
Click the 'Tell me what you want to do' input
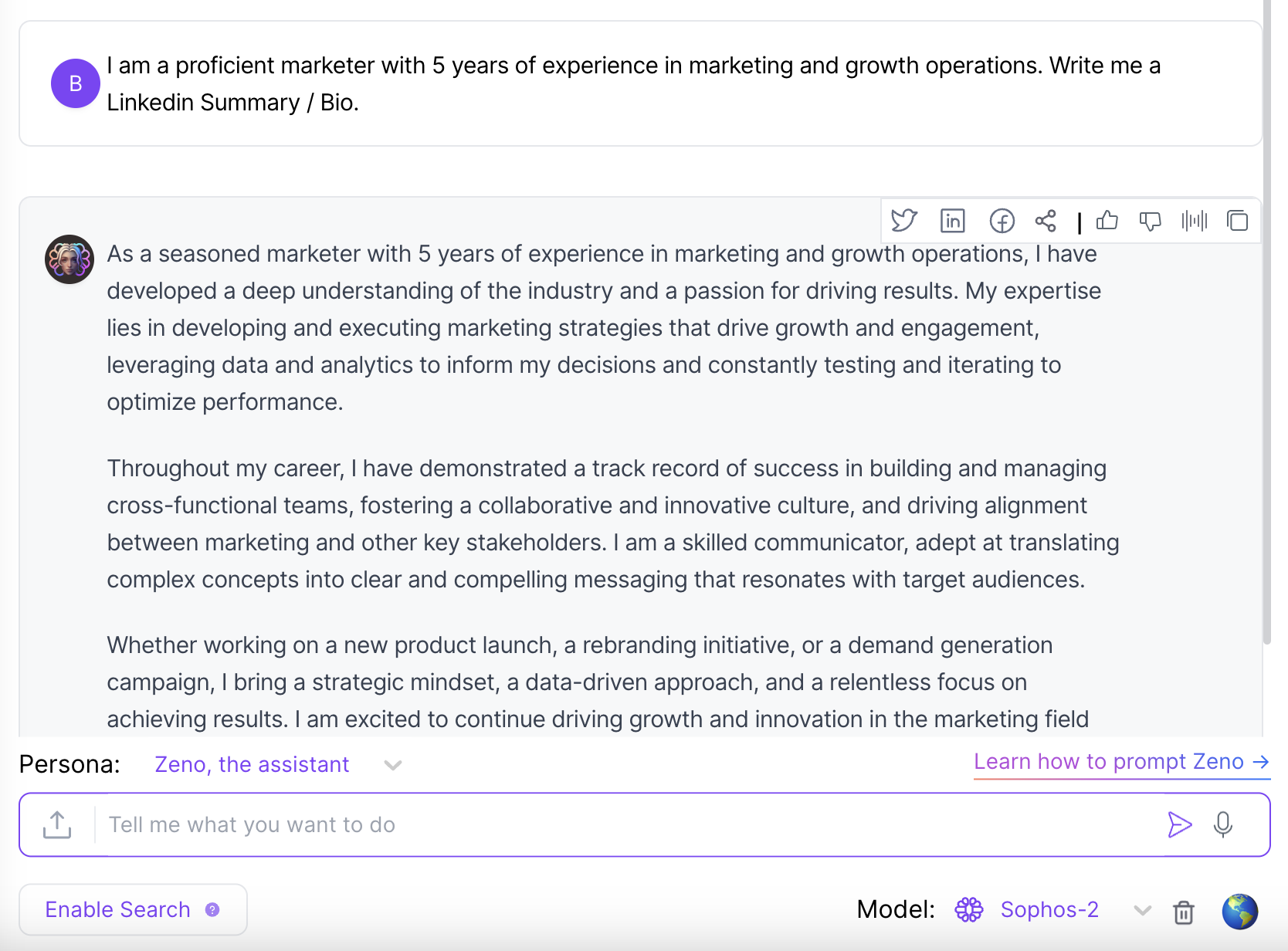click(x=541, y=824)
